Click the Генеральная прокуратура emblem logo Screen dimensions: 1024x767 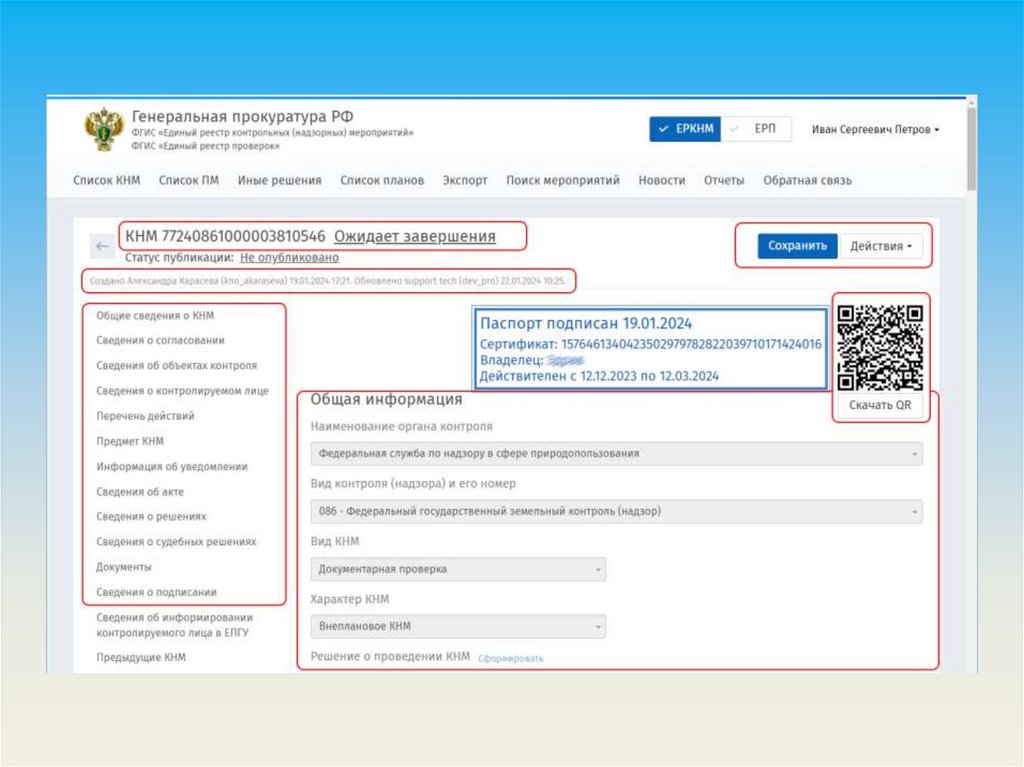104,129
